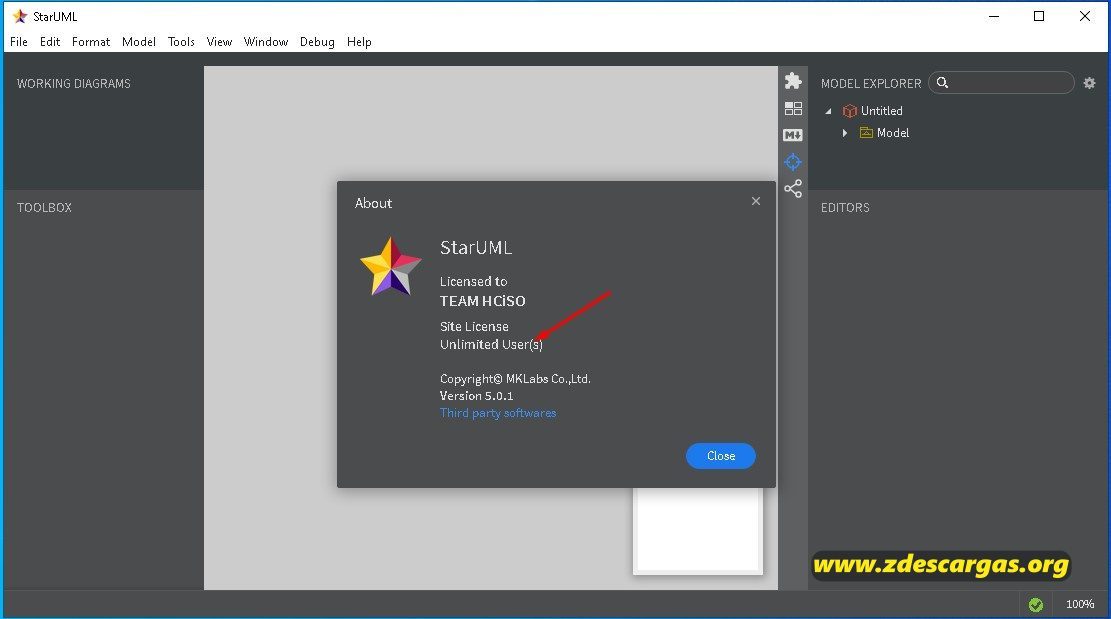This screenshot has height=619, width=1111.
Task: Open Model Explorer settings gear
Action: pyautogui.click(x=1089, y=83)
